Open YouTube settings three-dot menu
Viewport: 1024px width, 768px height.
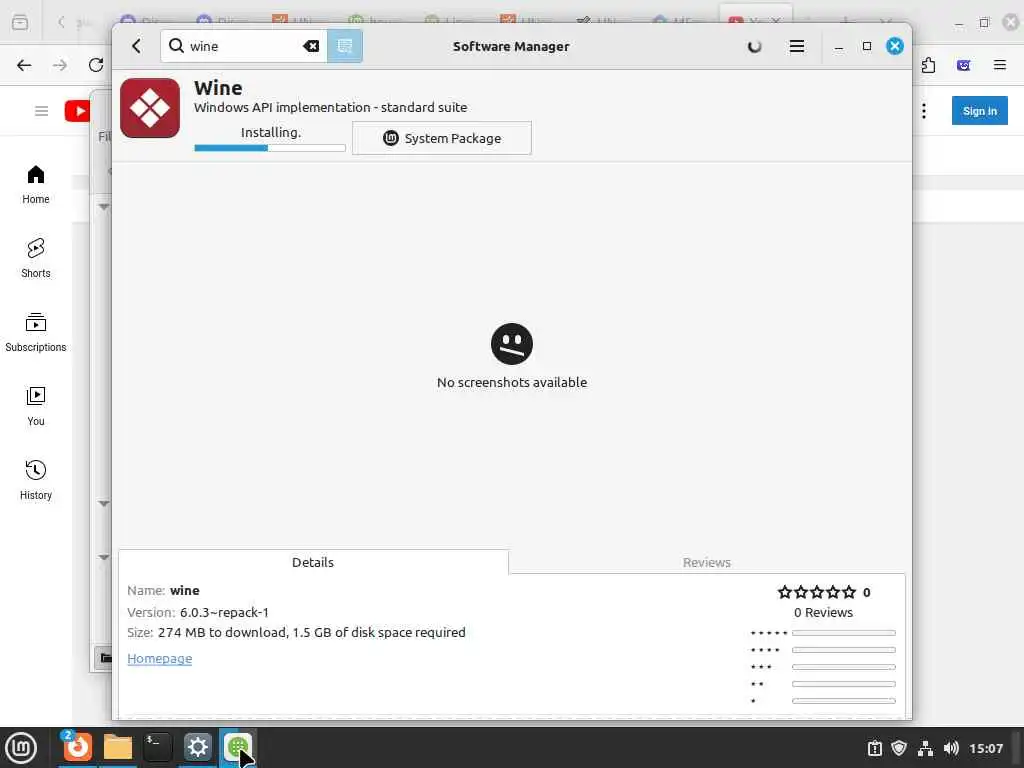coord(923,111)
